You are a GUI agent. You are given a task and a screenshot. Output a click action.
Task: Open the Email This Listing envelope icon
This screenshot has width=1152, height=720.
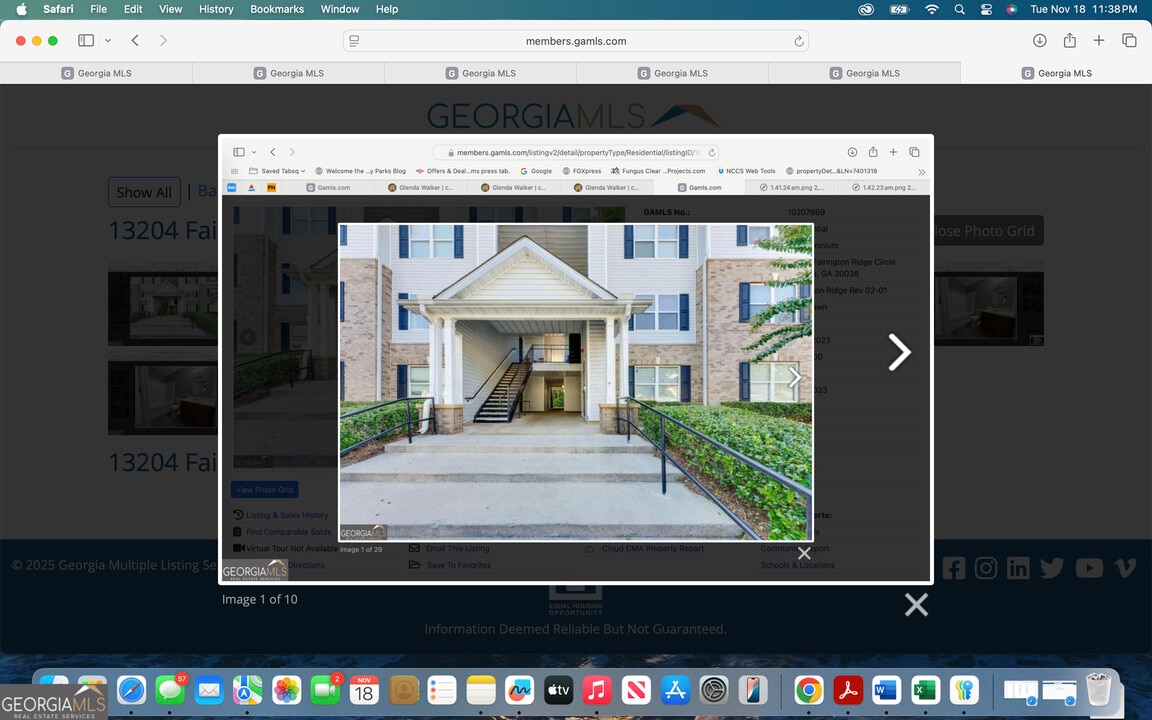(x=413, y=548)
